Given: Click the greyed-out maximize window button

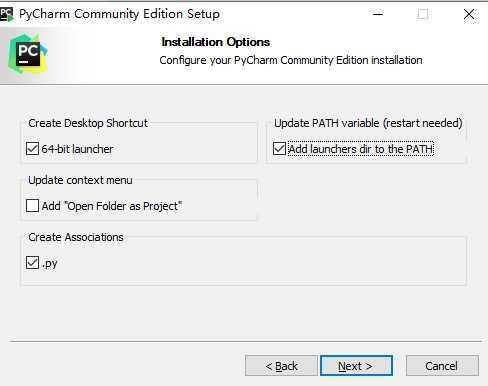Looking at the screenshot, I should coord(423,14).
